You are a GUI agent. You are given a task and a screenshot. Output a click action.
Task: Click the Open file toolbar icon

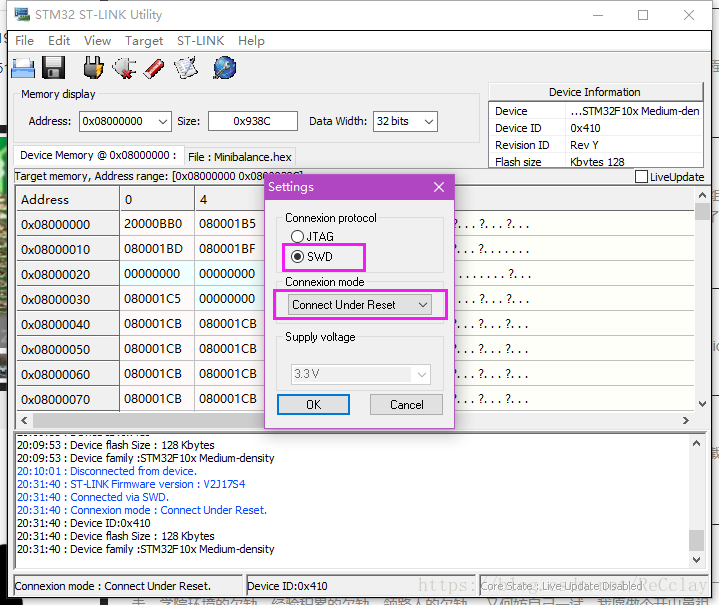pos(23,68)
